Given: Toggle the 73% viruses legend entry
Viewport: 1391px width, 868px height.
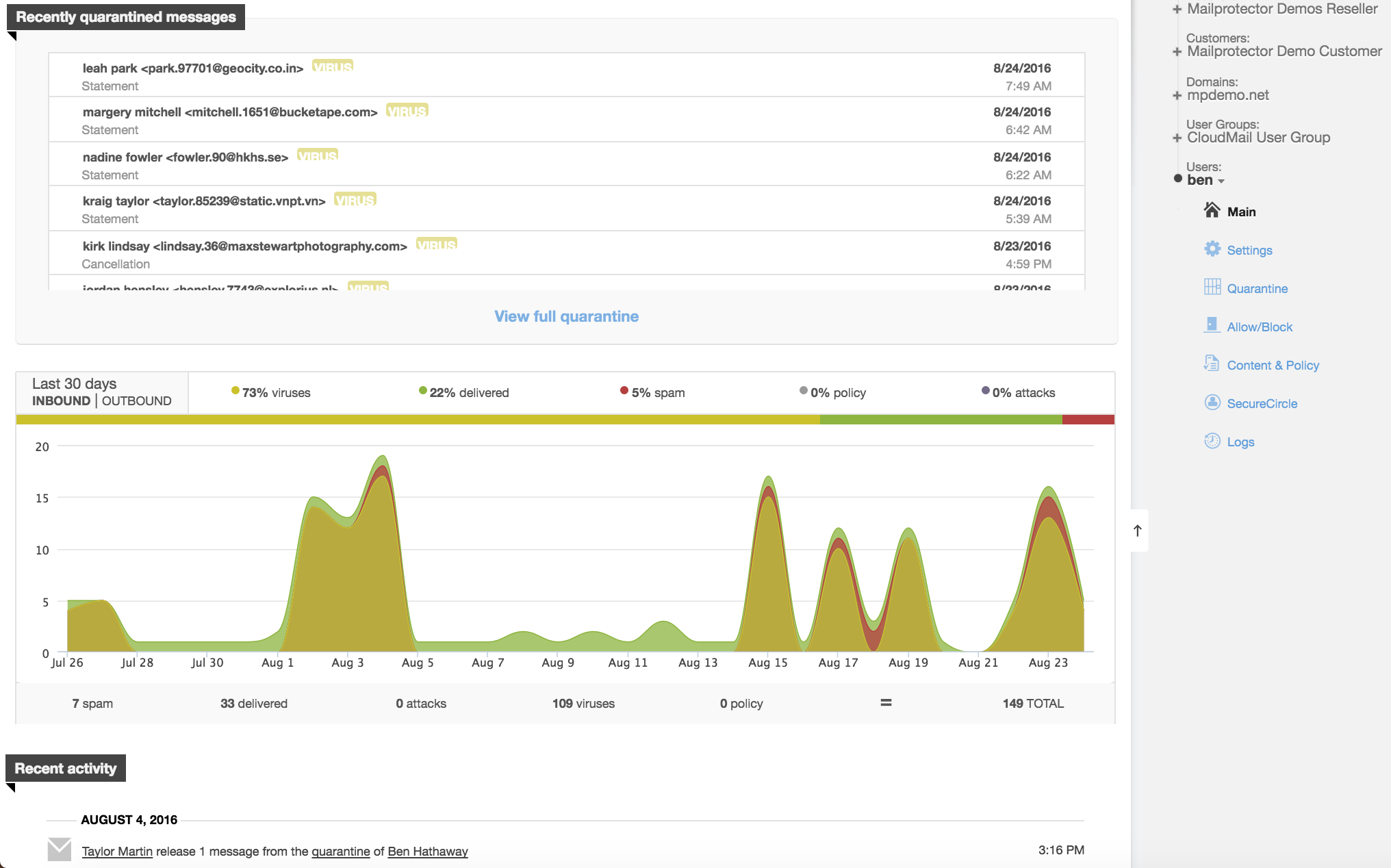Looking at the screenshot, I should pyautogui.click(x=271, y=392).
